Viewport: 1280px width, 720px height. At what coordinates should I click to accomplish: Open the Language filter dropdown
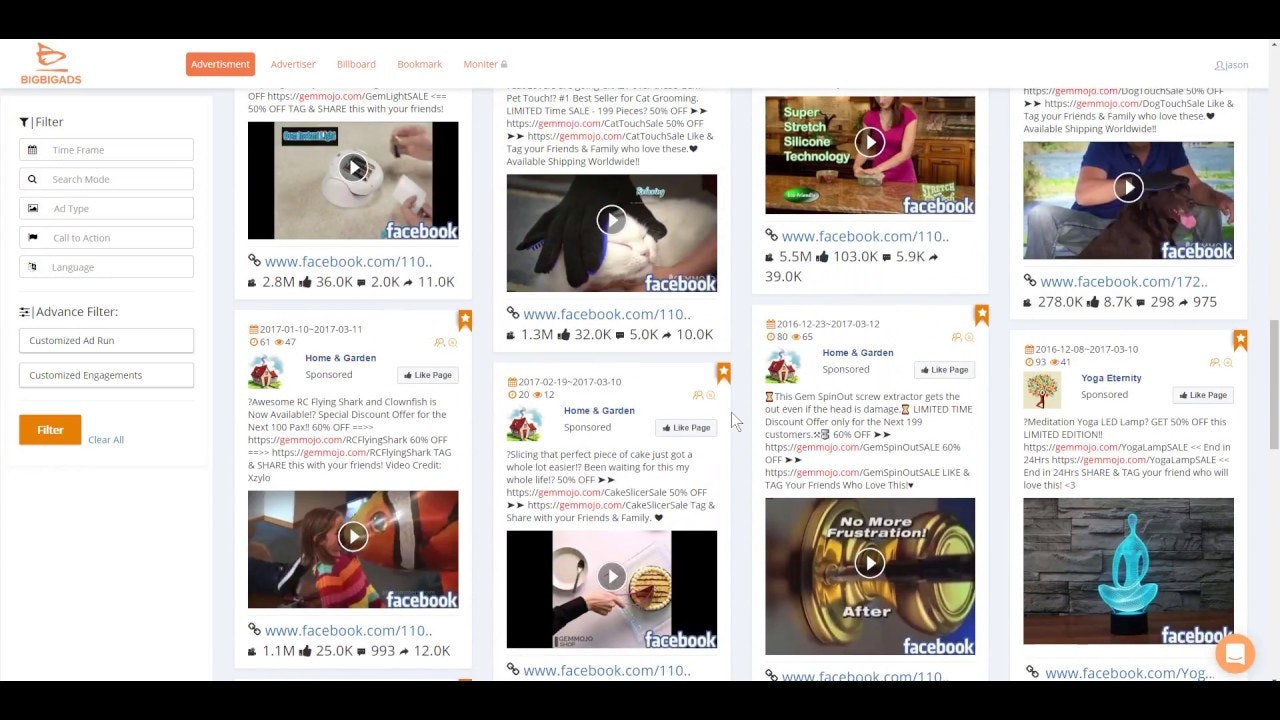click(x=106, y=267)
